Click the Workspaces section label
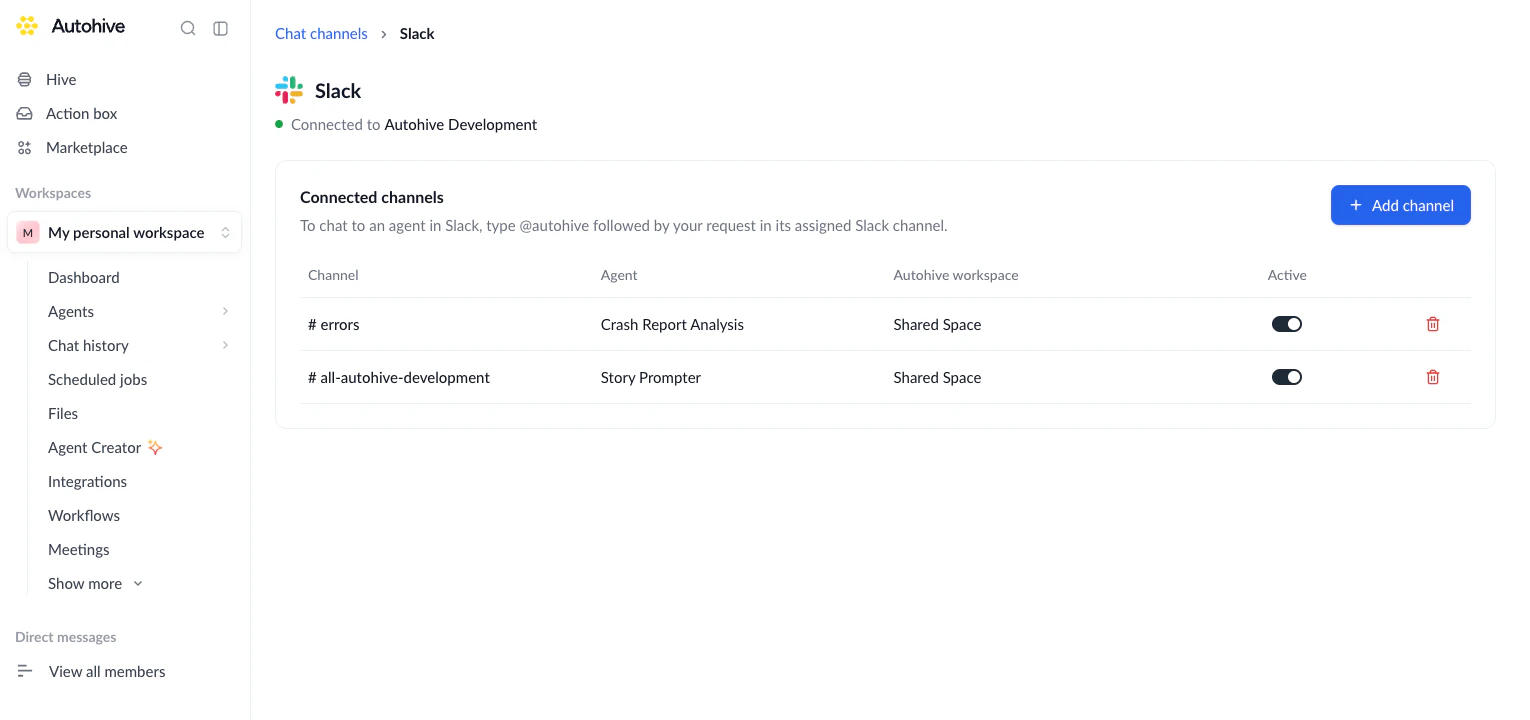The height and width of the screenshot is (720, 1530). [53, 193]
